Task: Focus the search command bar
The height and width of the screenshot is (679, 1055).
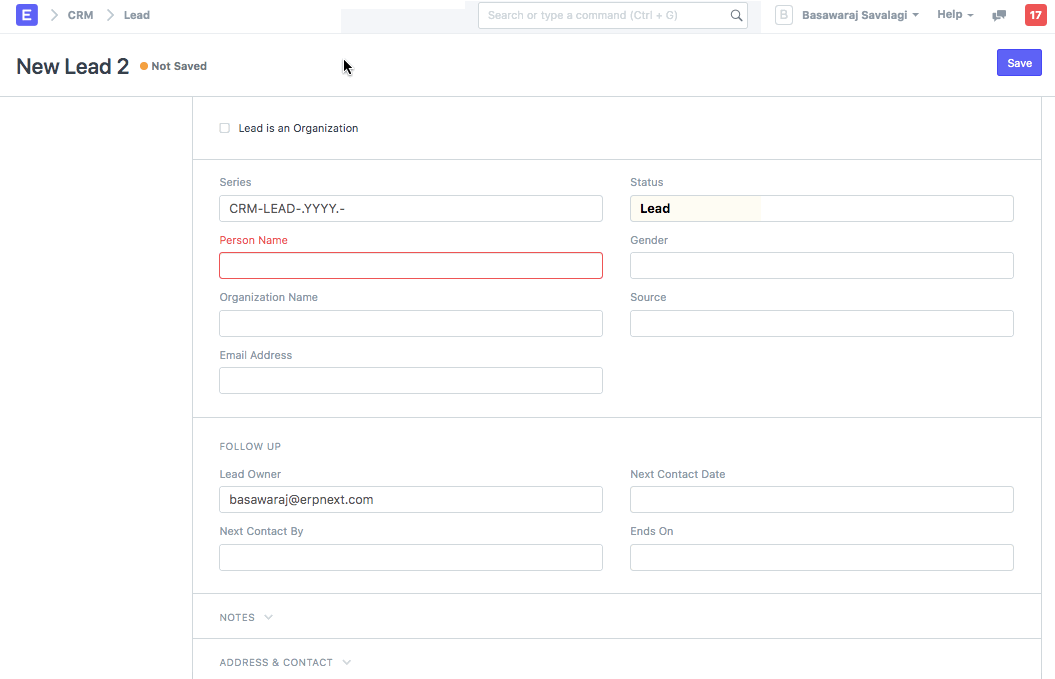Action: coord(605,15)
